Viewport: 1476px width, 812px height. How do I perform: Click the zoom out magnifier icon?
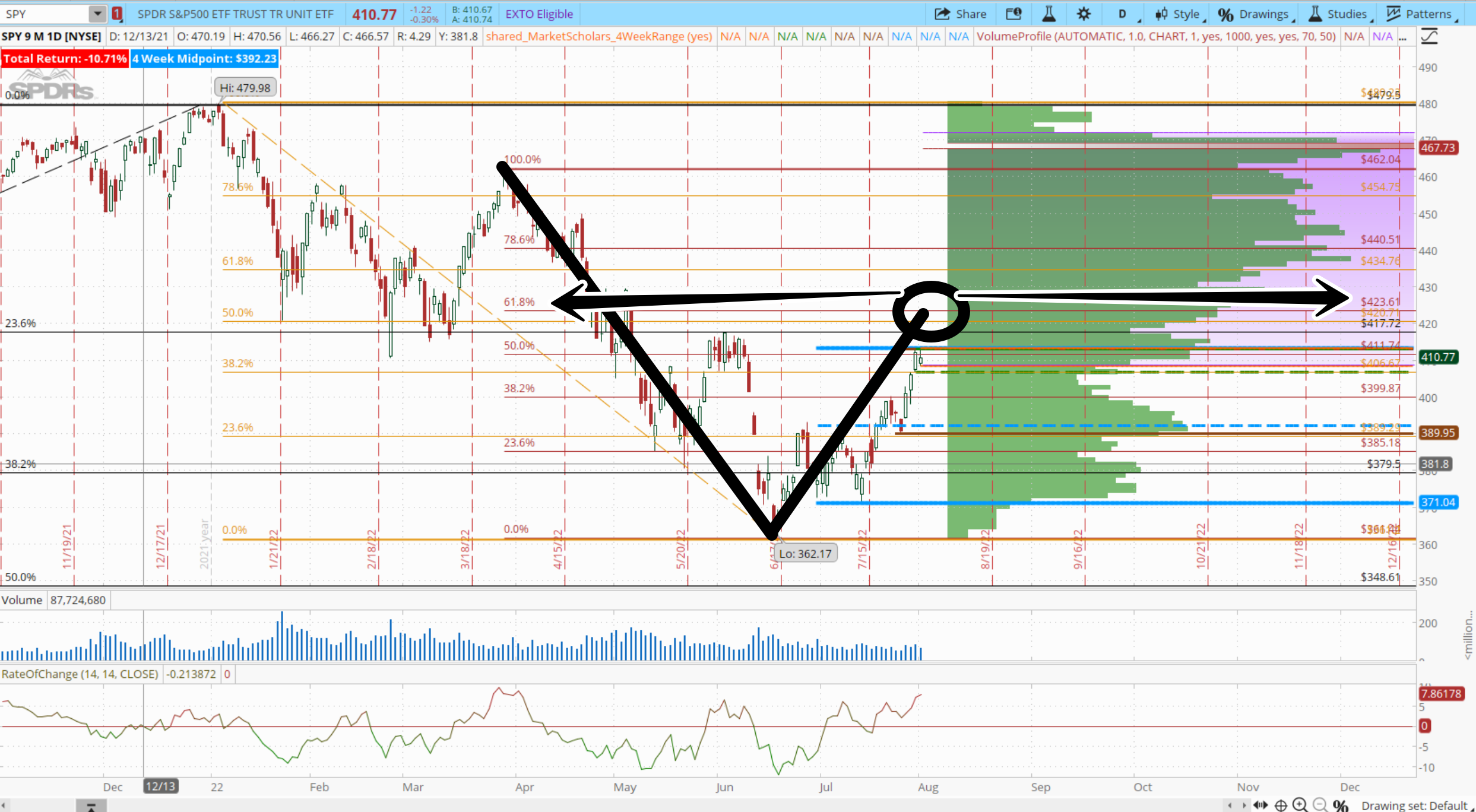(1320, 805)
